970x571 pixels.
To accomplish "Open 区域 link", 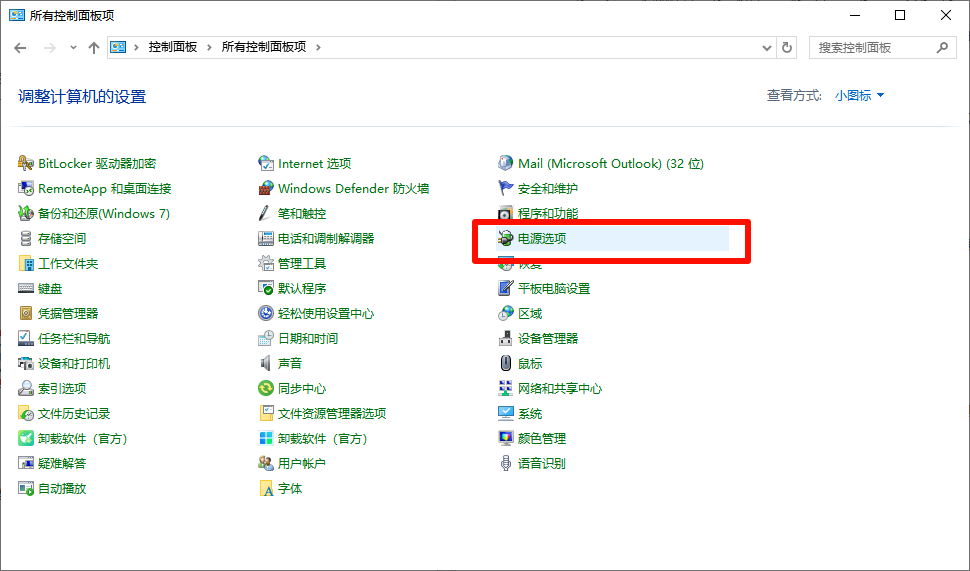I will point(530,314).
